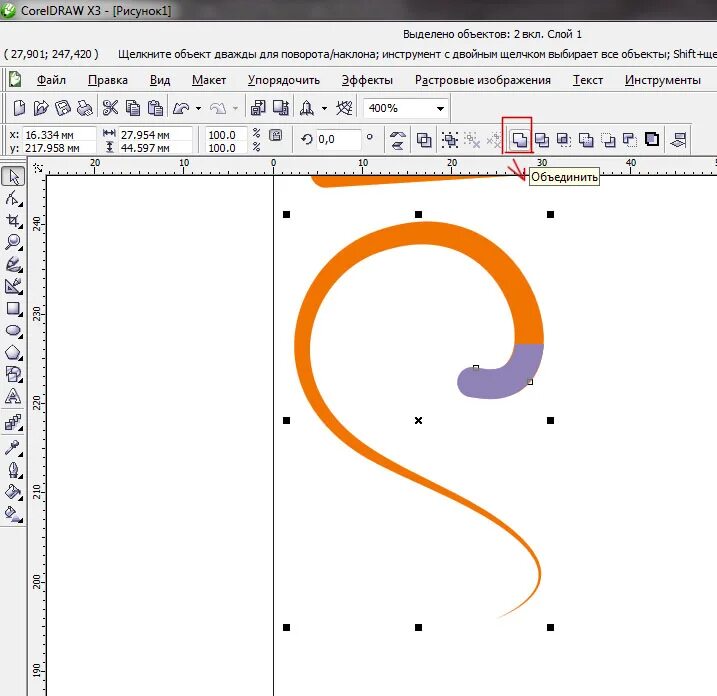The image size is (717, 696).
Task: Click the Ungroup all icon
Action: click(493, 139)
